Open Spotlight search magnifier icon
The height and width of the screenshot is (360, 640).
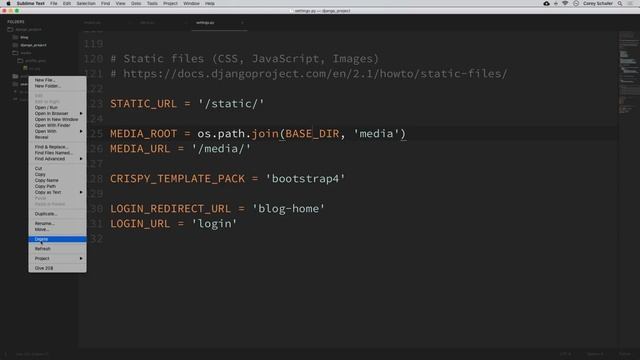tap(620, 3)
